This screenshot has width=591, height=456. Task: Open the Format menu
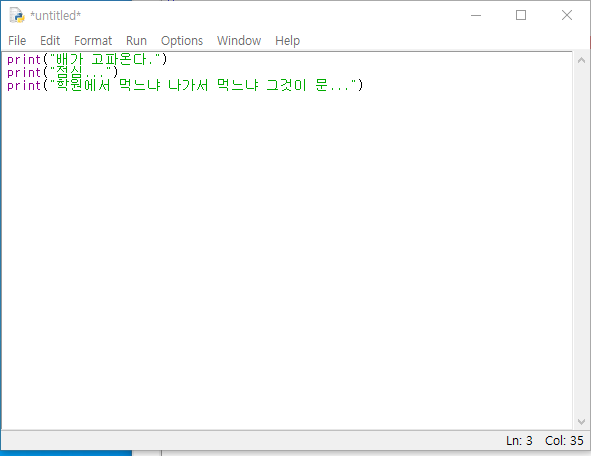(93, 40)
